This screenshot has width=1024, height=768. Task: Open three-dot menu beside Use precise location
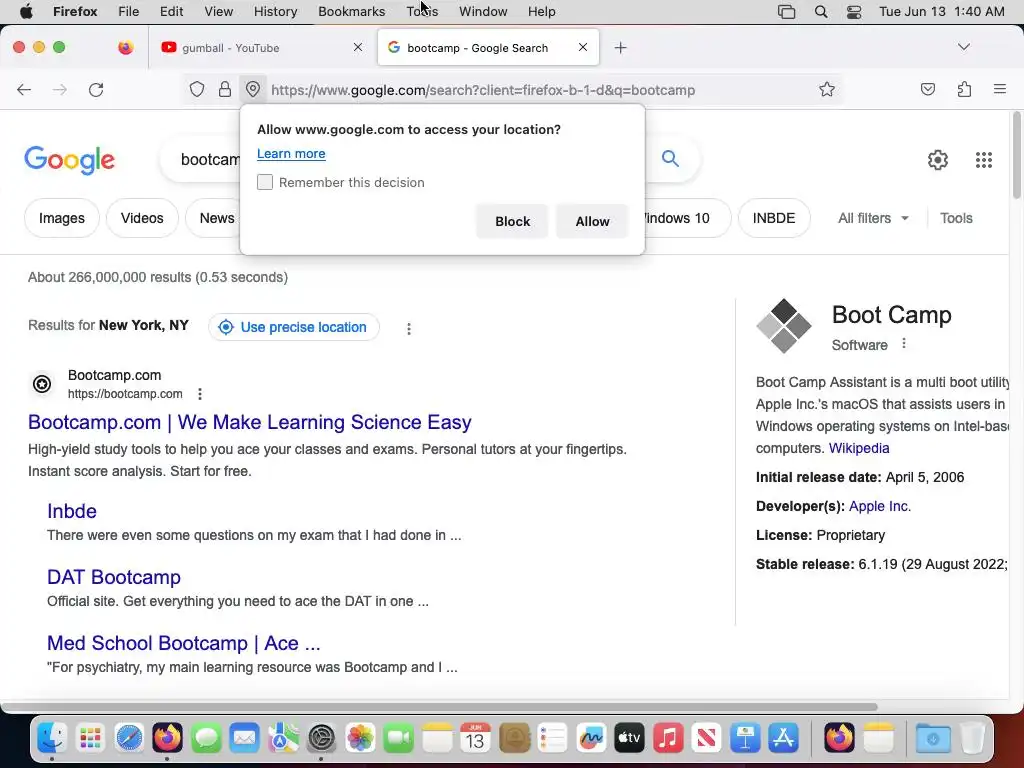[409, 328]
